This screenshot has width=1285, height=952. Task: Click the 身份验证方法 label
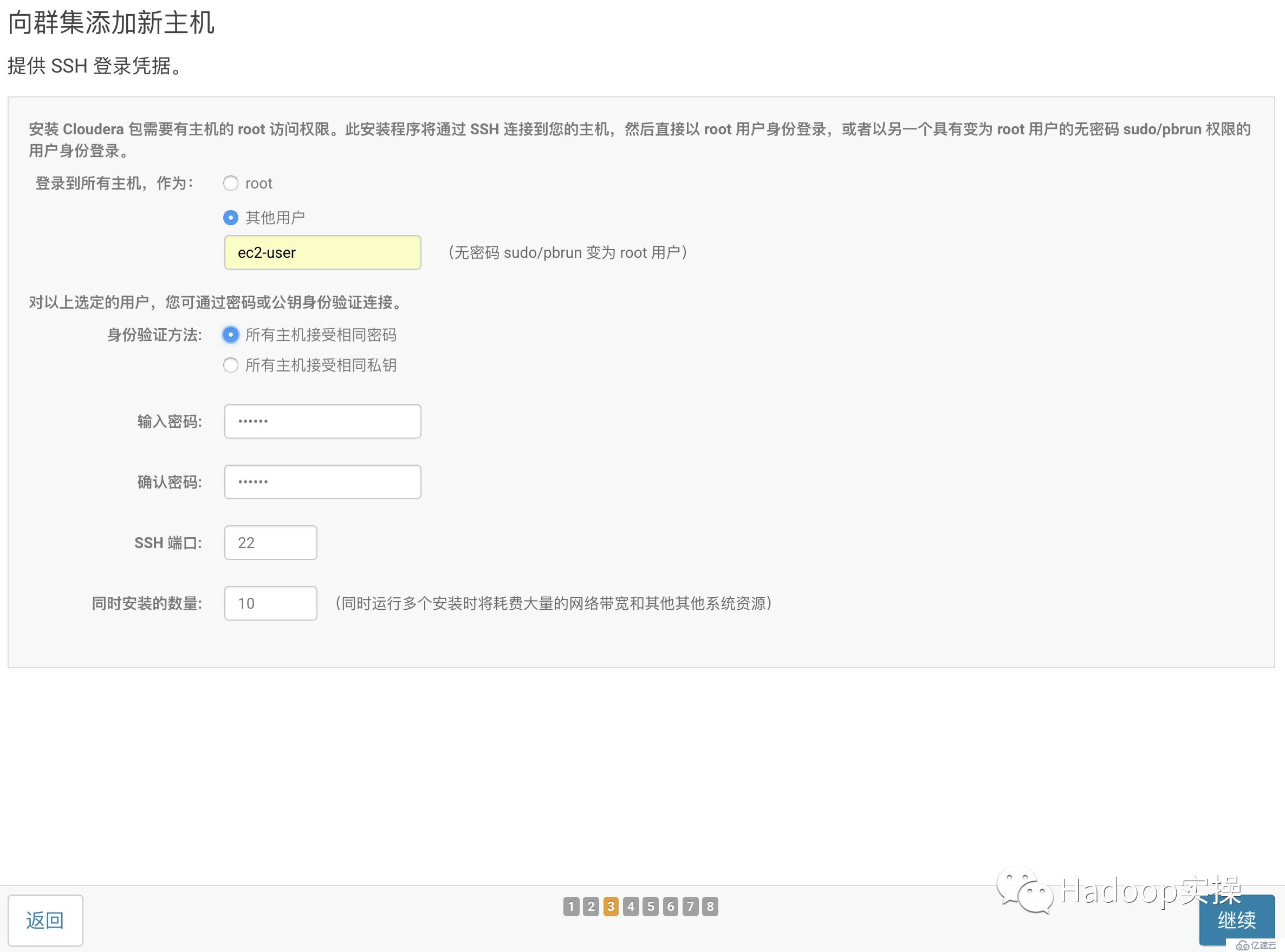tap(154, 335)
